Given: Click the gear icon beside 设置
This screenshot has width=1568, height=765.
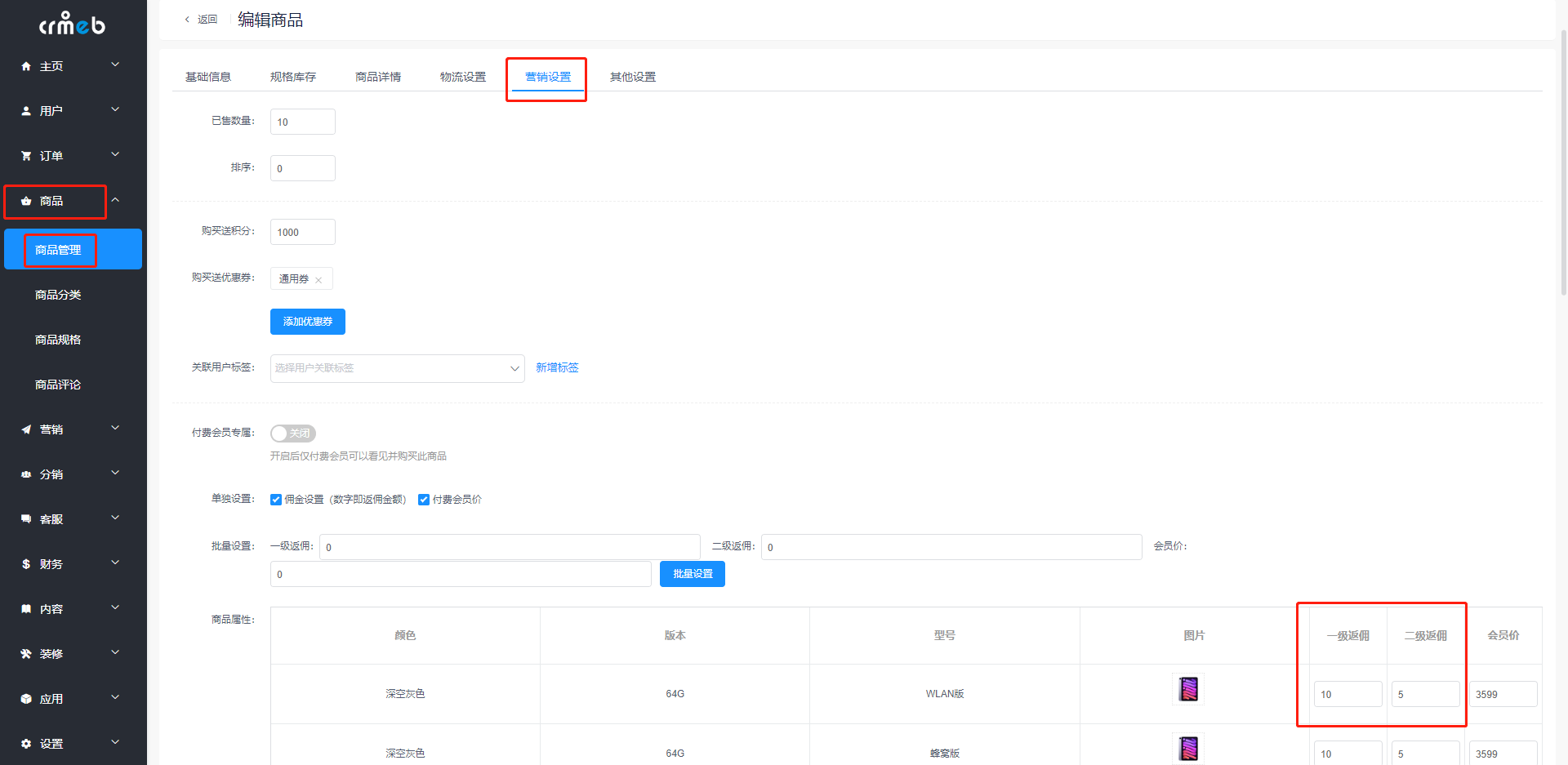Looking at the screenshot, I should click(26, 744).
